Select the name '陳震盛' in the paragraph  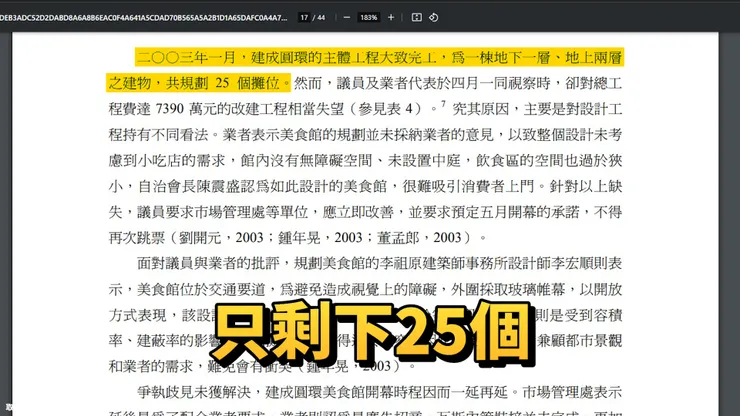pyautogui.click(x=218, y=187)
